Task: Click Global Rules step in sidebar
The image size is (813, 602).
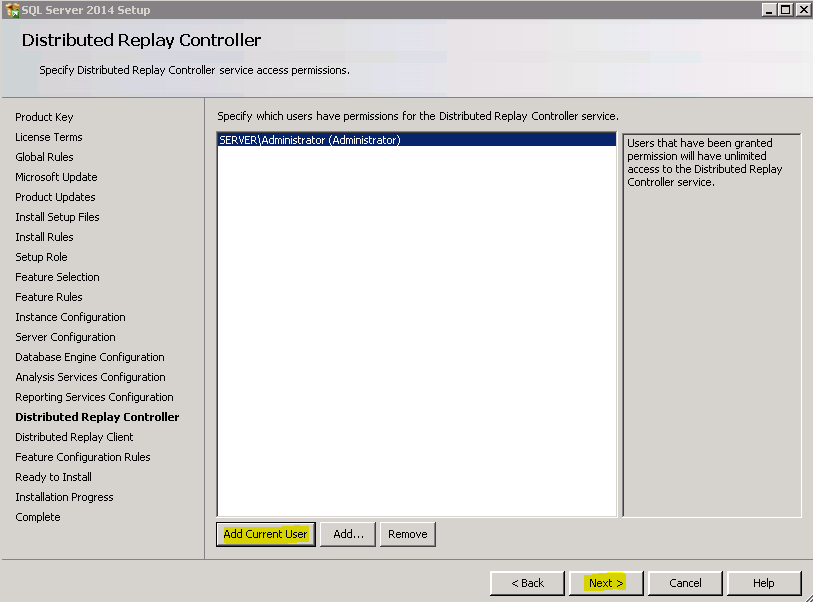Action: [44, 157]
